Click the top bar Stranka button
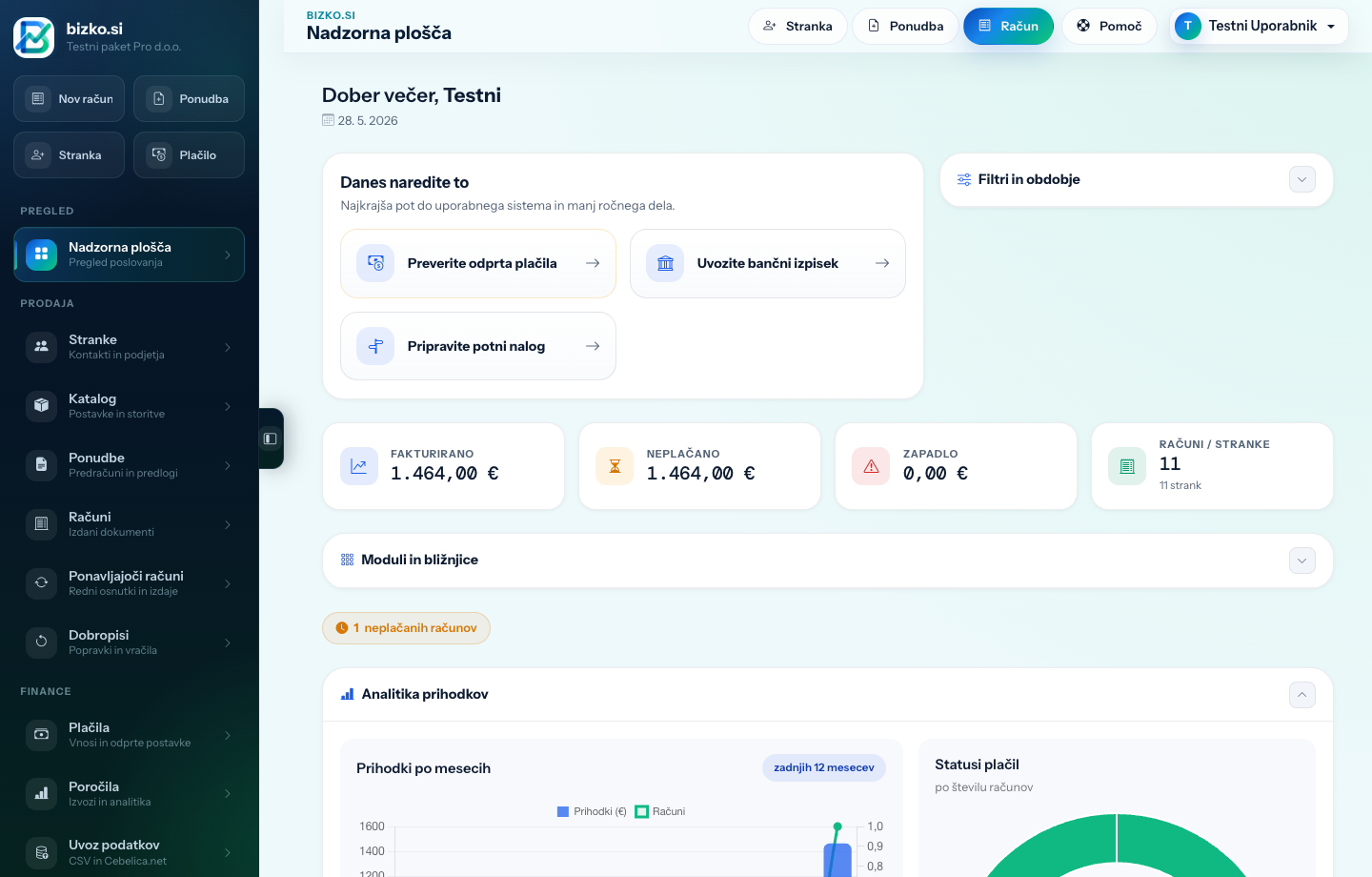The height and width of the screenshot is (877, 1372). 797,26
